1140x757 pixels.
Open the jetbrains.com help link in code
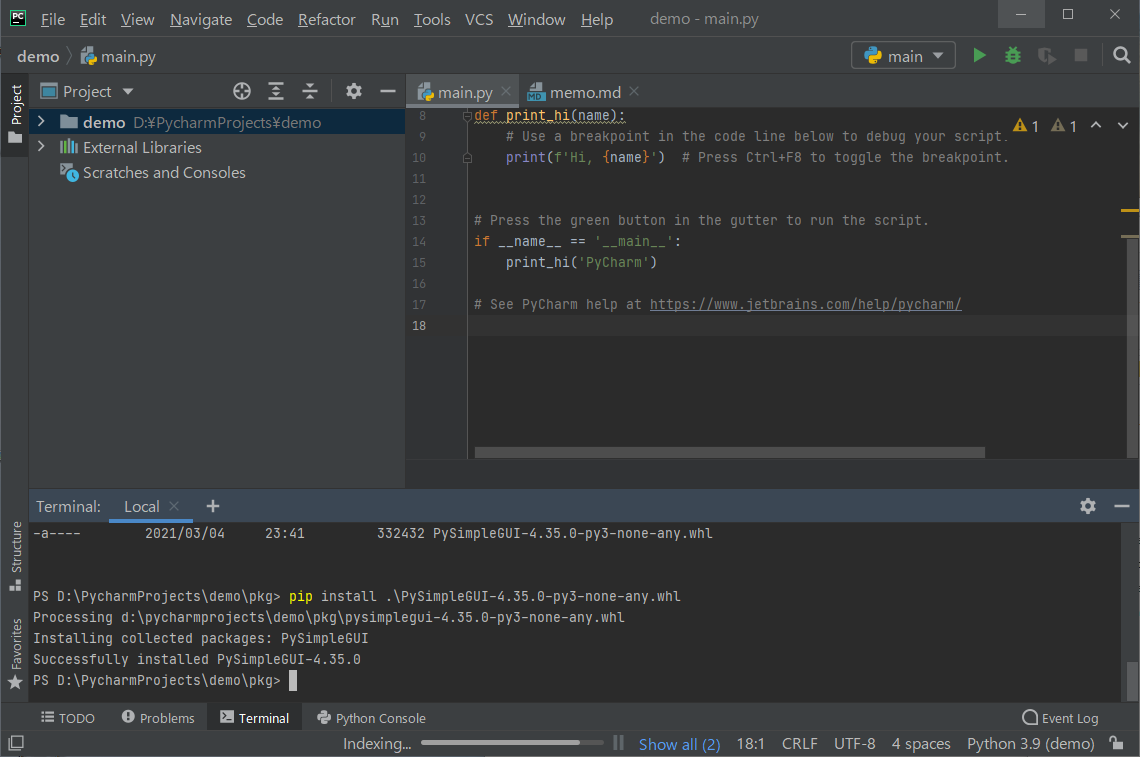tap(806, 304)
